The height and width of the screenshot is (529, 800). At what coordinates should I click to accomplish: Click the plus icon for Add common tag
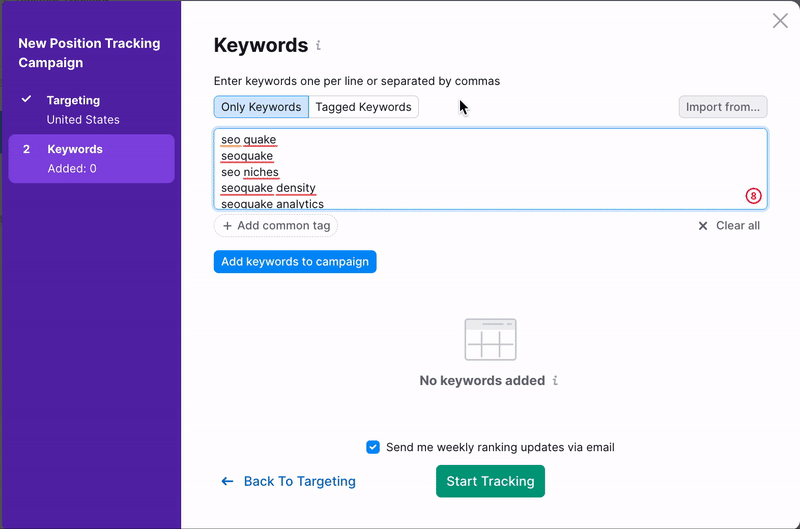[x=227, y=226]
